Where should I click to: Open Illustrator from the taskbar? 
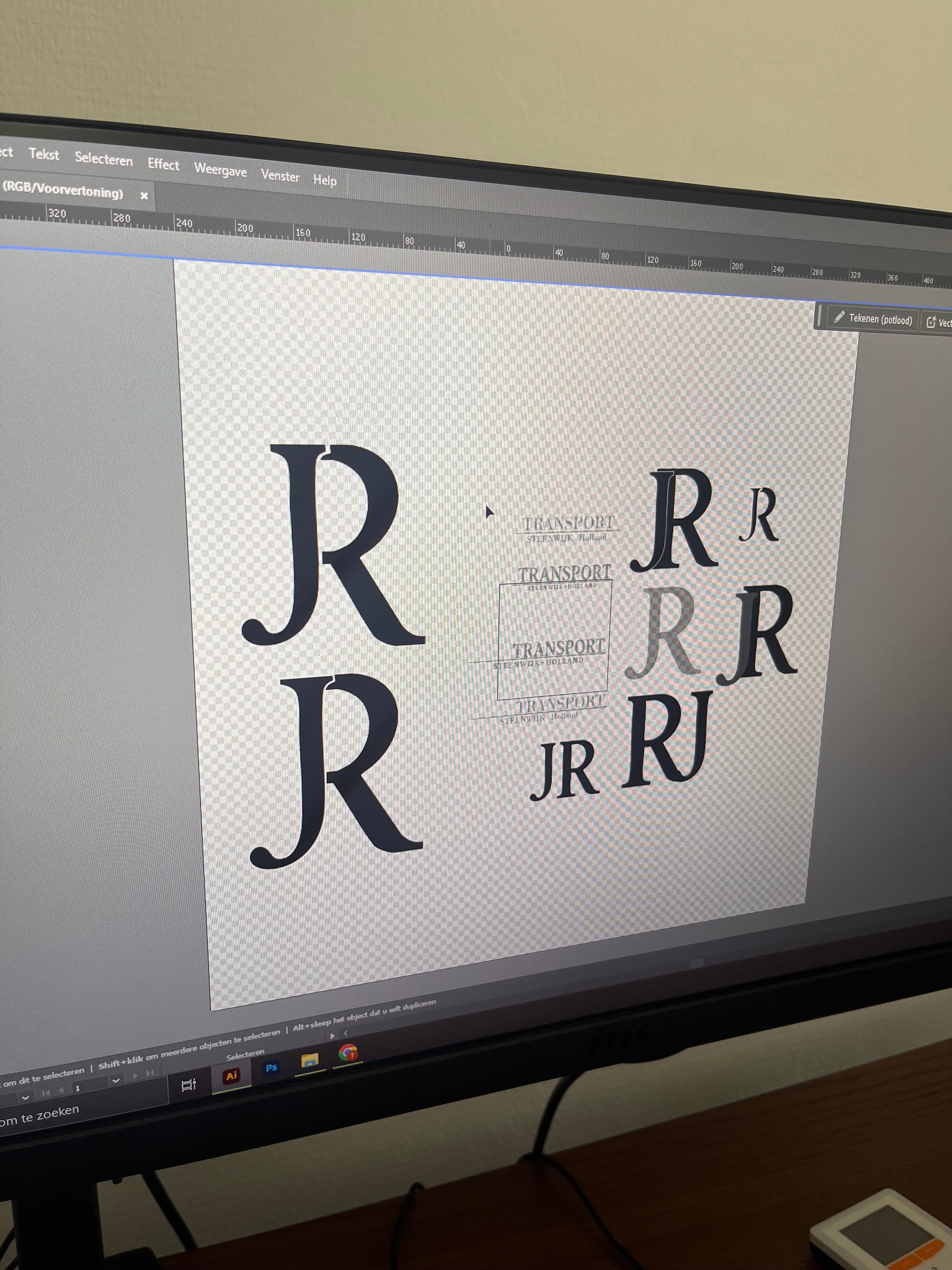231,1075
